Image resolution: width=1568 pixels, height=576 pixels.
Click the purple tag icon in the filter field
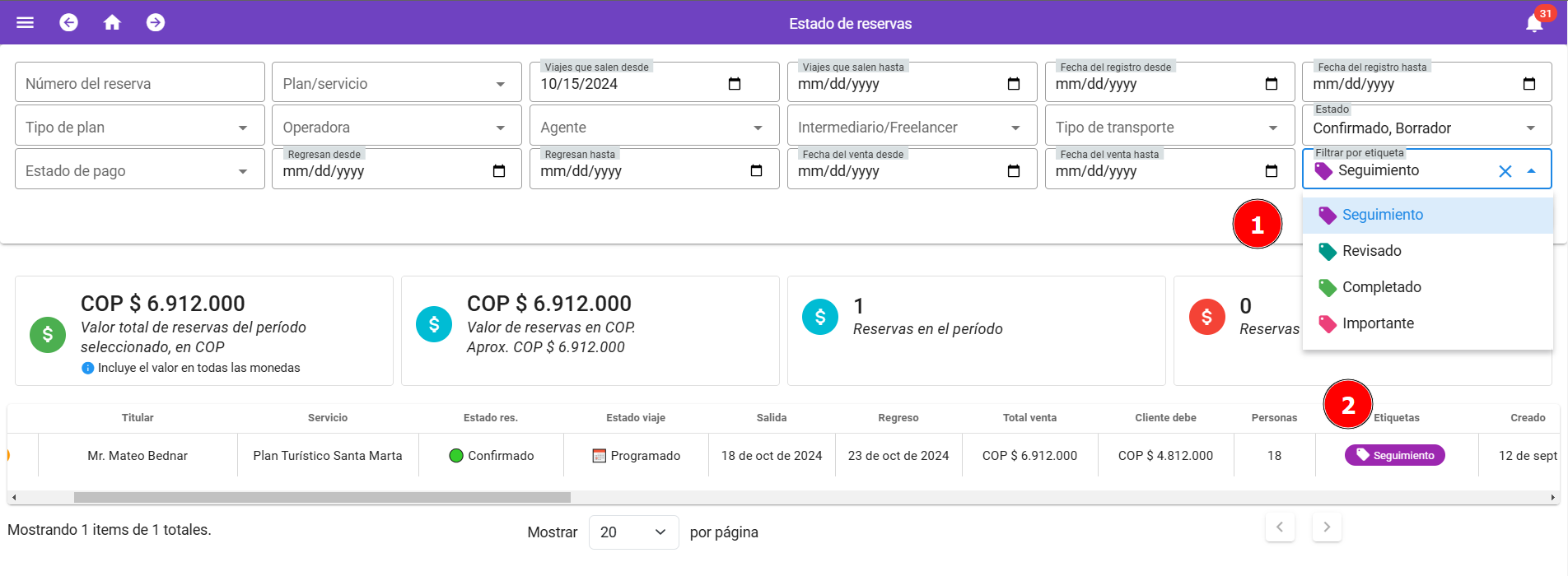pyautogui.click(x=1323, y=171)
